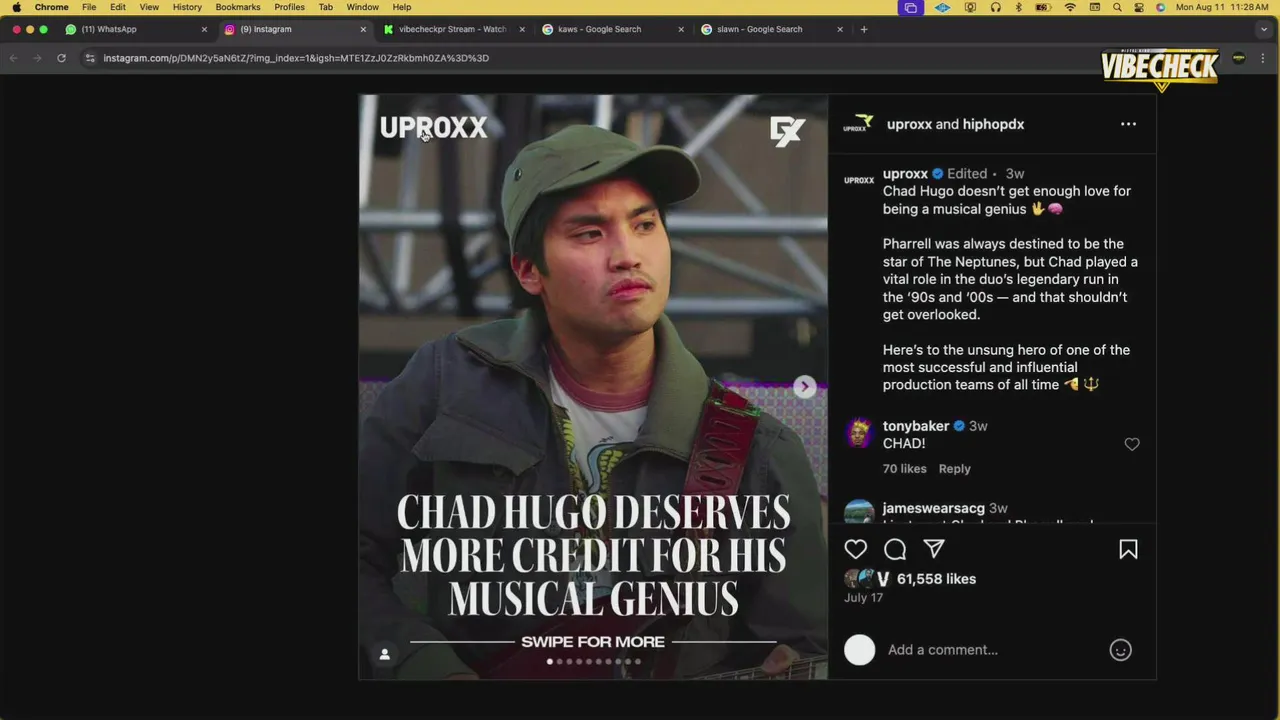Open a new browser tab
Screen dimensions: 1280x720
tap(864, 29)
